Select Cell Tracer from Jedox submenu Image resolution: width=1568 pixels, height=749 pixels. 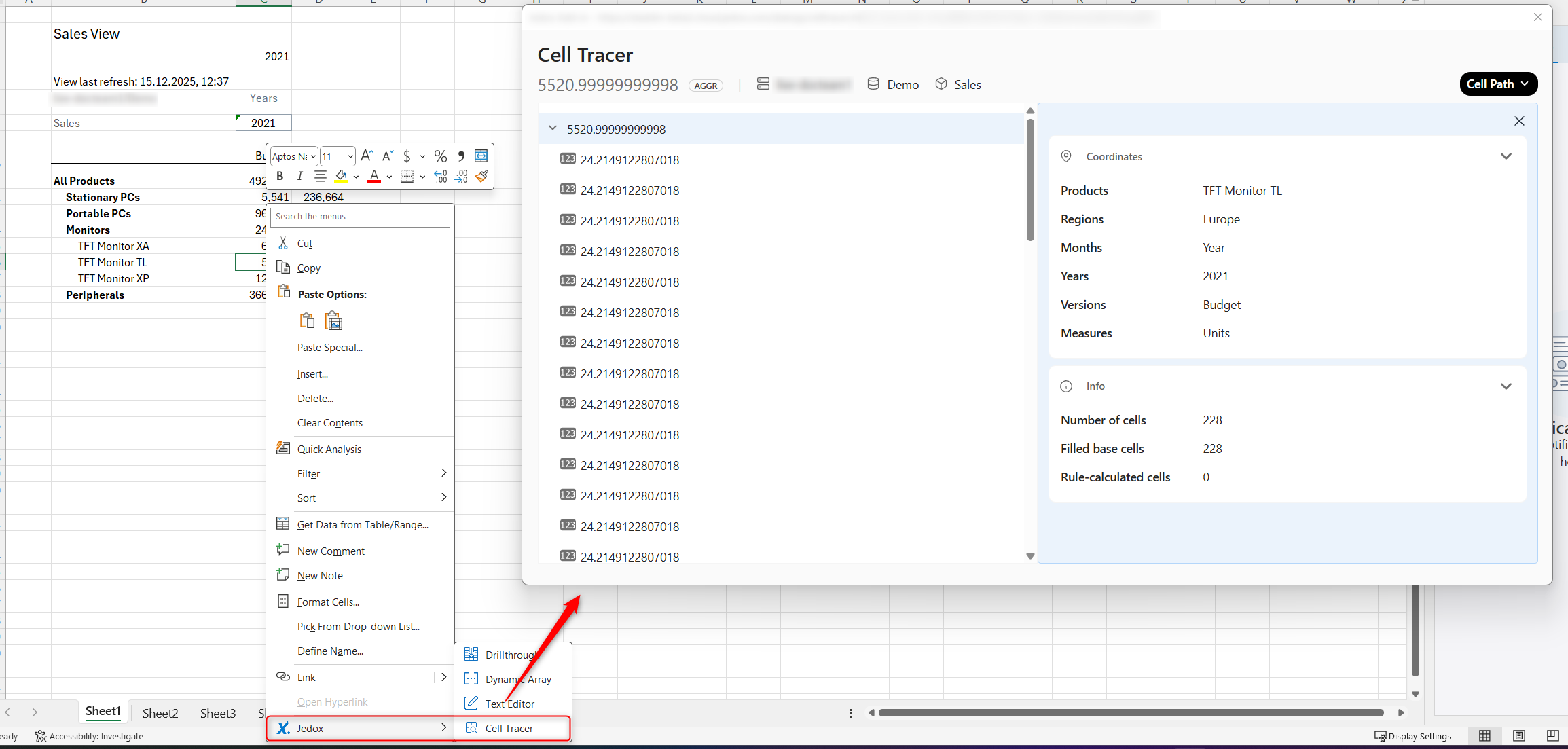click(509, 728)
